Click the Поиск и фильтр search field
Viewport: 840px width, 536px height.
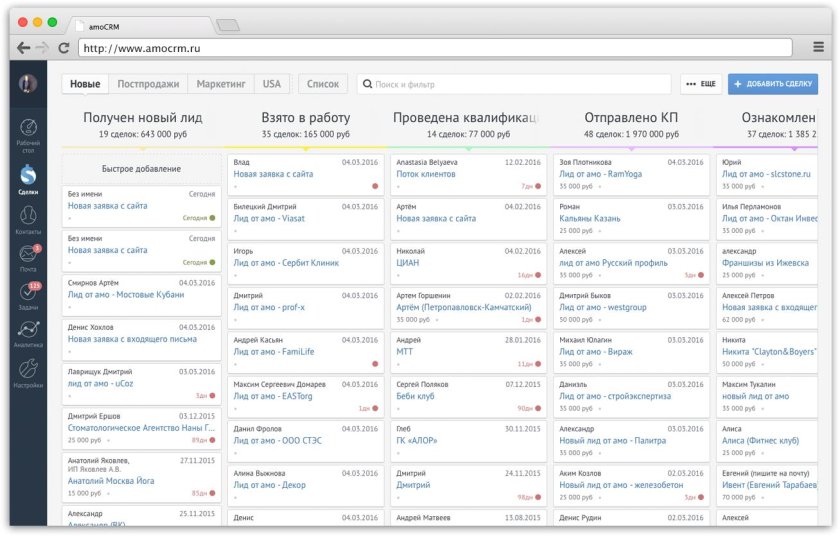tap(513, 84)
